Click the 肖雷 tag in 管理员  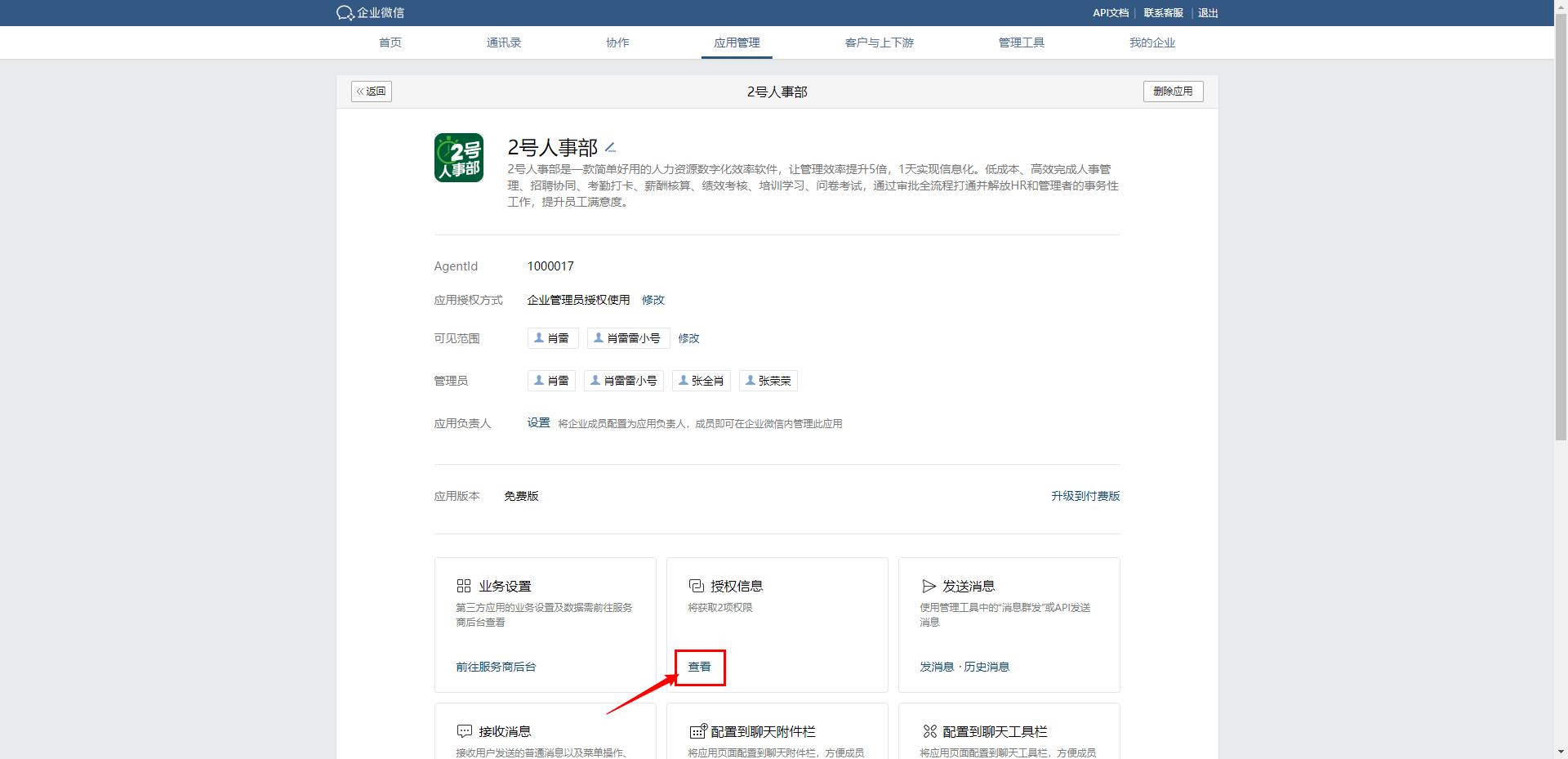(x=551, y=381)
